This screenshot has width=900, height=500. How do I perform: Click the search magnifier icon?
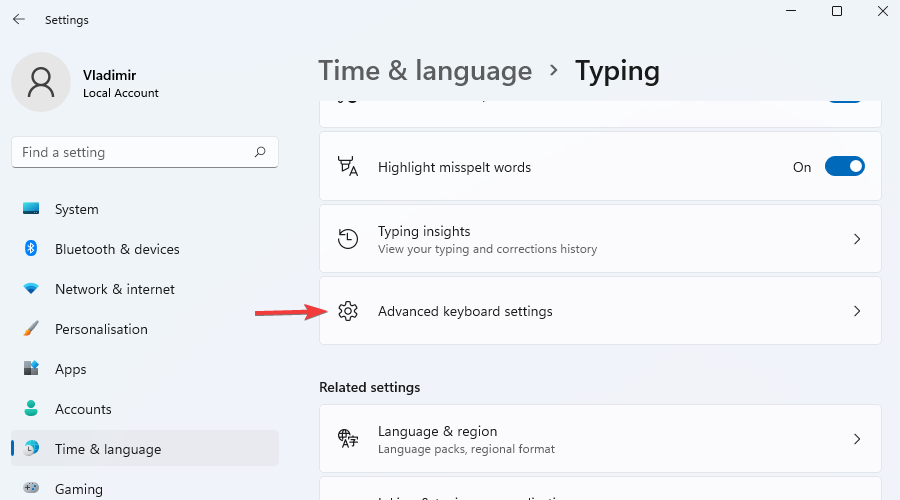pos(260,152)
